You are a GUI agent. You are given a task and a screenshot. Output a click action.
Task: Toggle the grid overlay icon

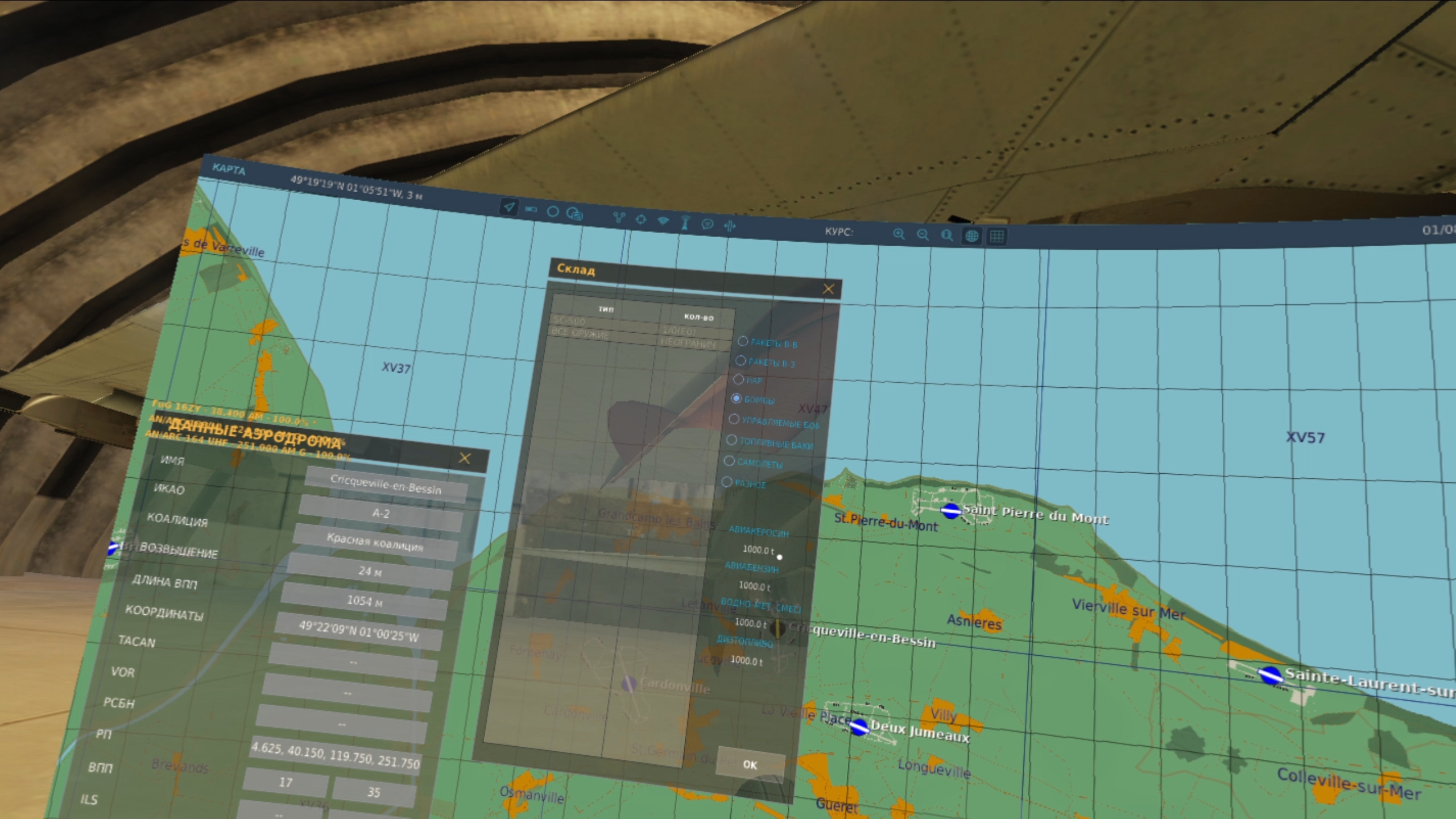tap(996, 236)
